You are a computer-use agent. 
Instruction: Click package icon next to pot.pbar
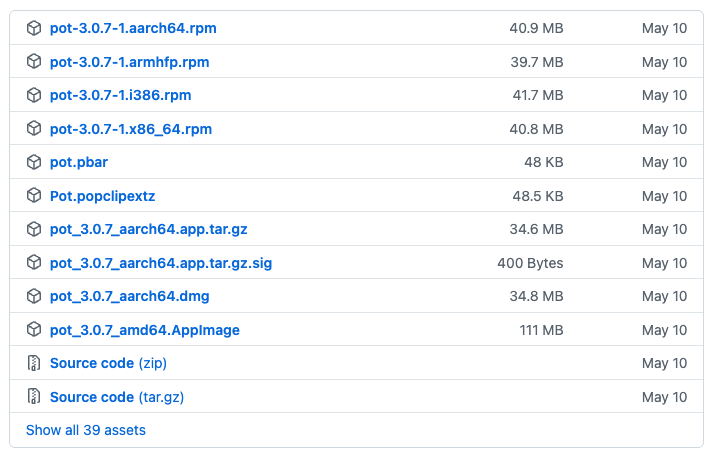(34, 162)
